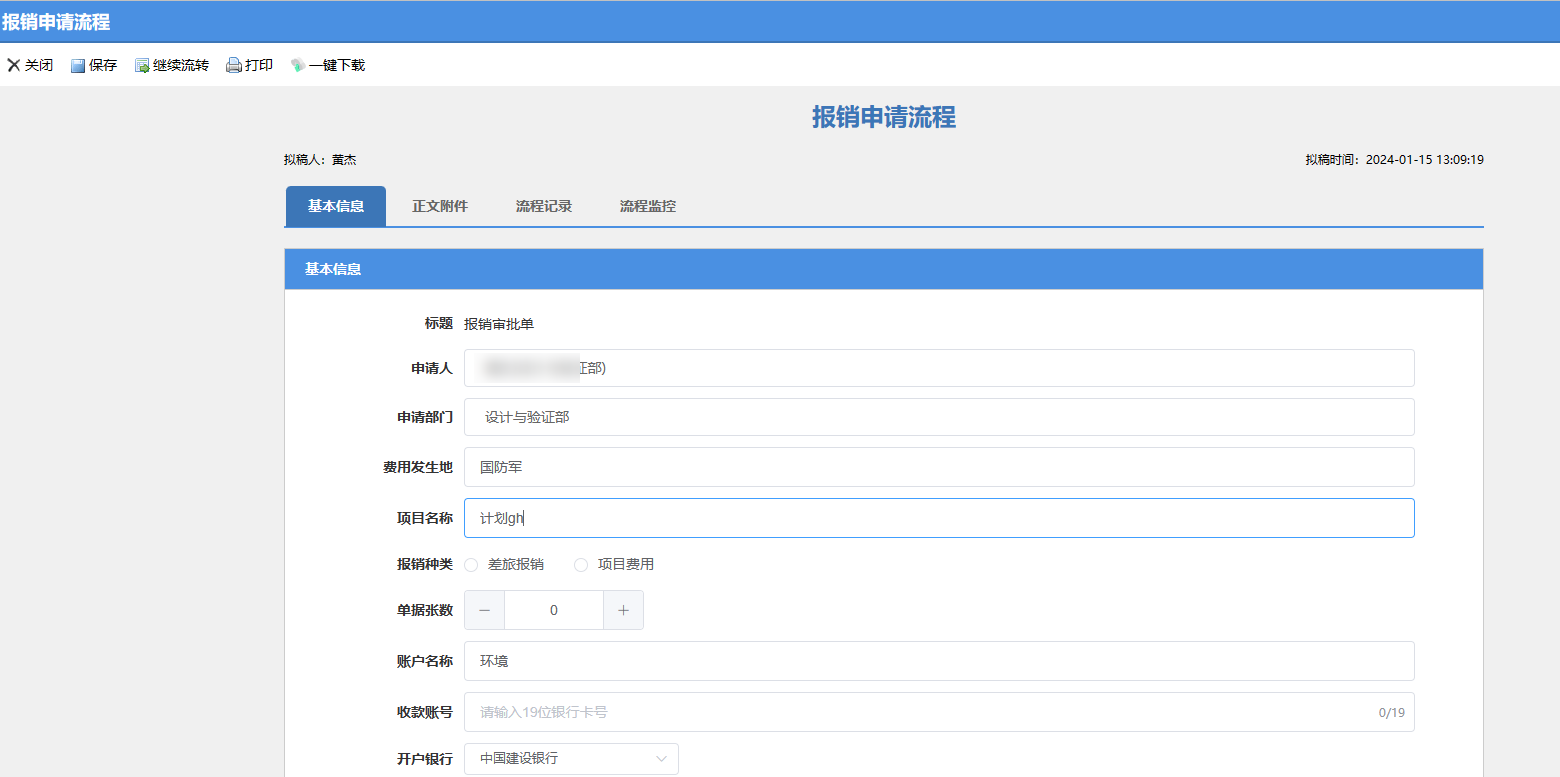
Task: Expand 中国建设银行 dropdown arrow
Action: click(661, 759)
